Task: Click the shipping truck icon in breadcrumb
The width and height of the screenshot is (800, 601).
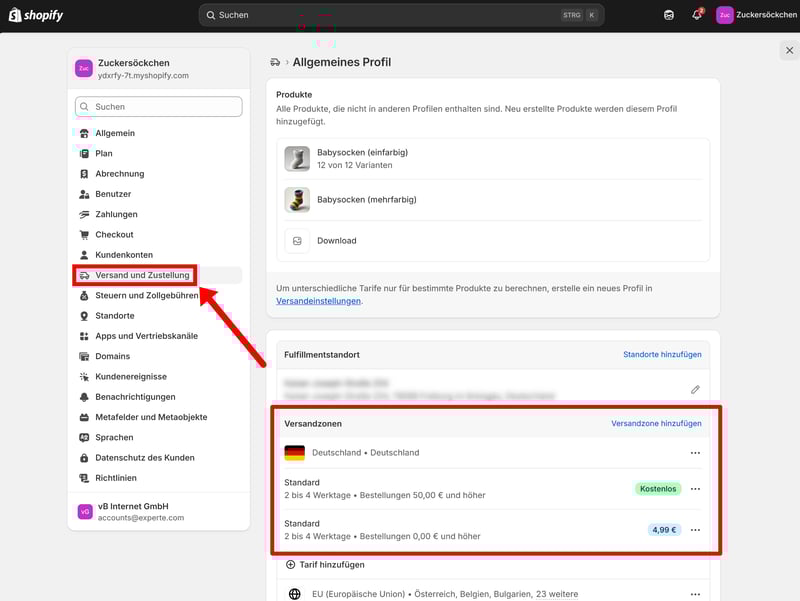Action: tap(275, 62)
